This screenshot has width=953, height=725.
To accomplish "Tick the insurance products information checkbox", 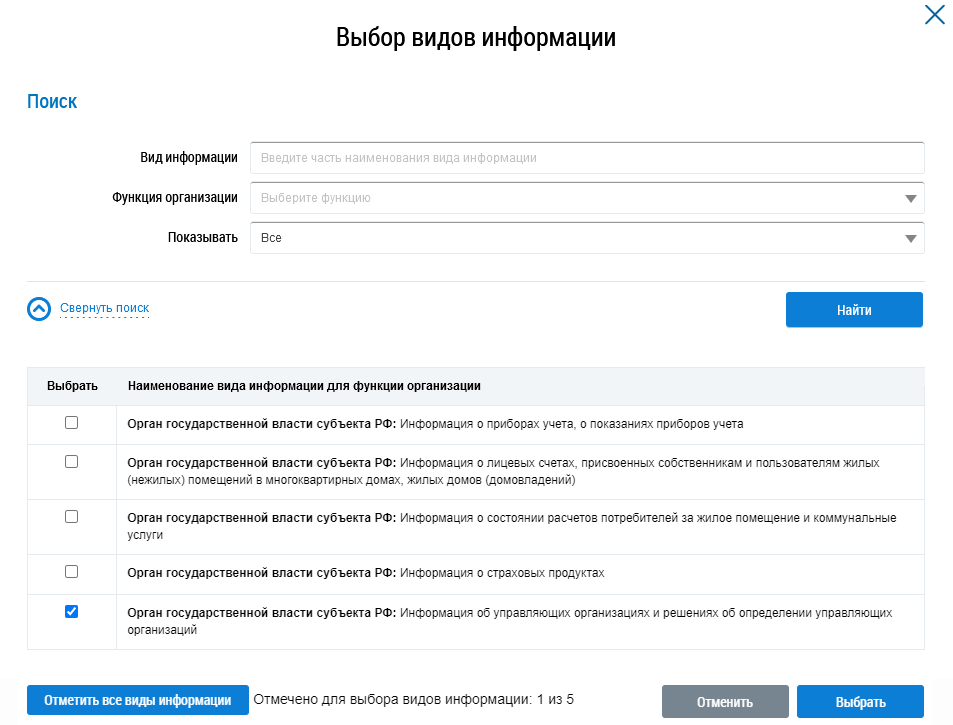I will click(71, 571).
